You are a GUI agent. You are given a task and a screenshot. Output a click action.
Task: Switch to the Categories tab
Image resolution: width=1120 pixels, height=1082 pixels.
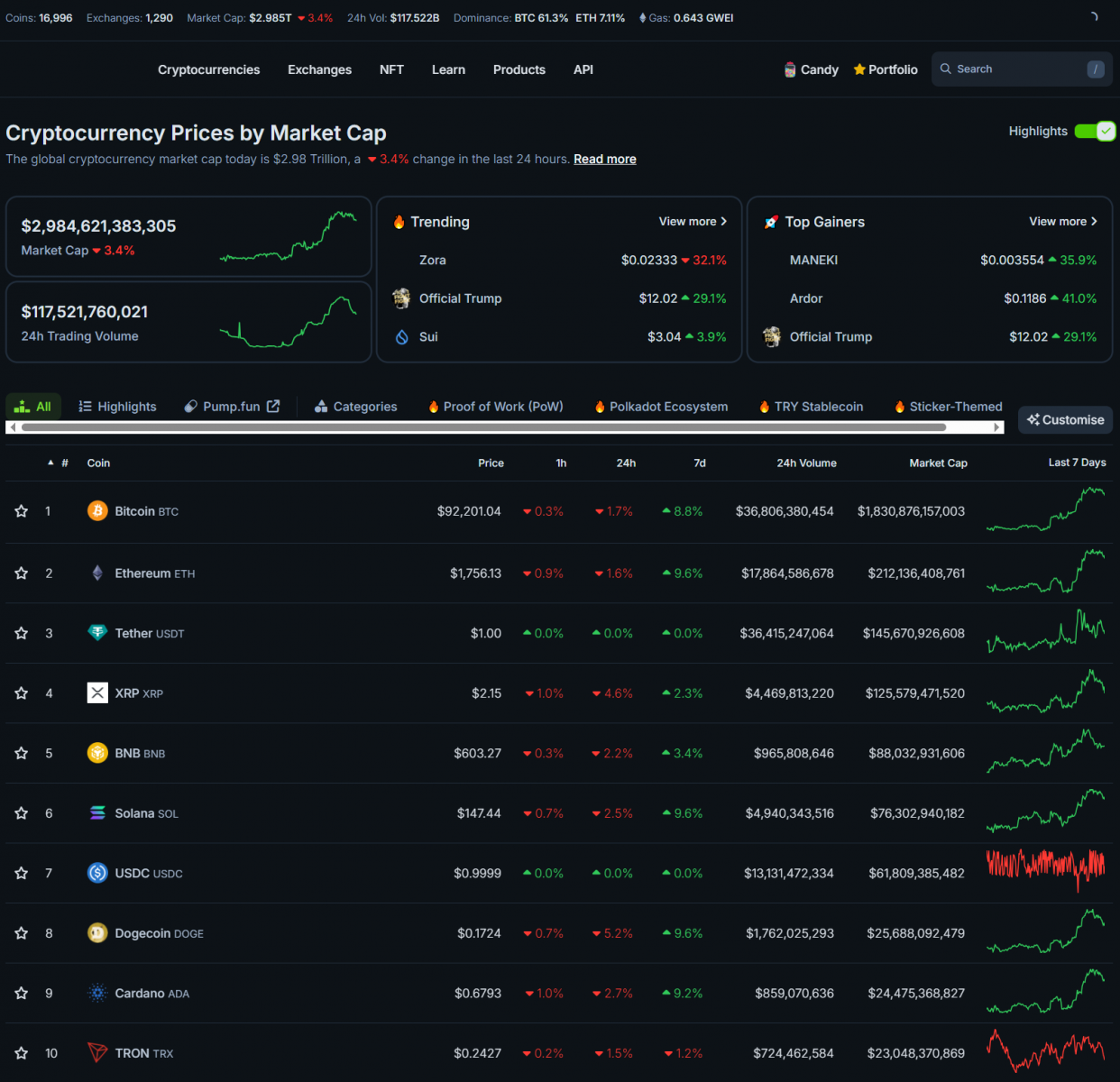[356, 407]
